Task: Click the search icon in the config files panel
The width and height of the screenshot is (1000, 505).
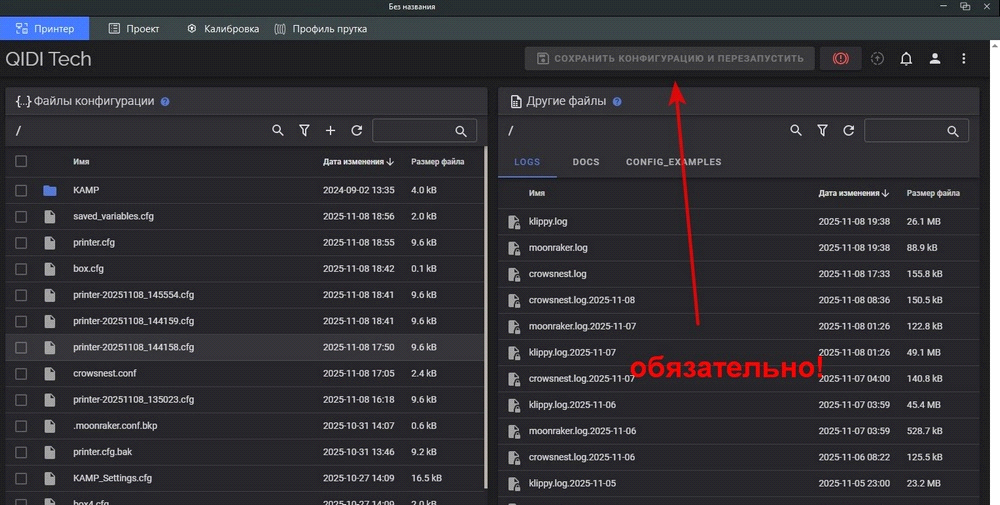Action: 278,131
